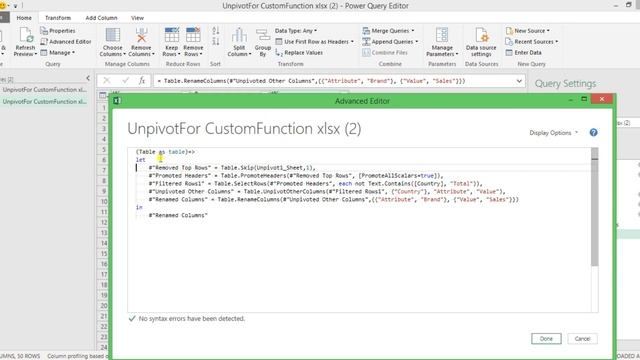
Task: Click No syntax errors status text
Action: 191,318
